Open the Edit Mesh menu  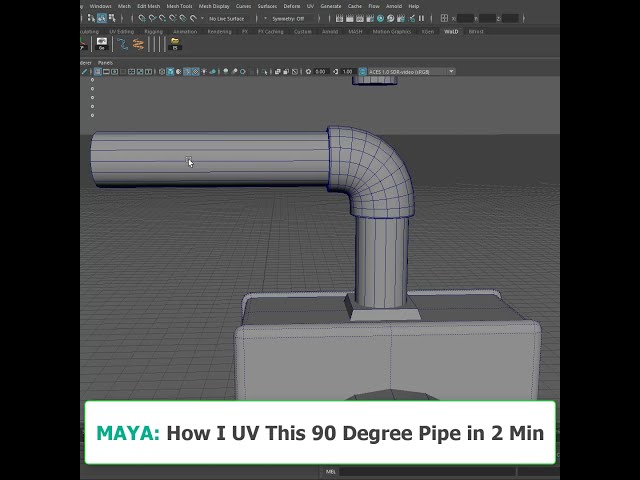(x=149, y=6)
